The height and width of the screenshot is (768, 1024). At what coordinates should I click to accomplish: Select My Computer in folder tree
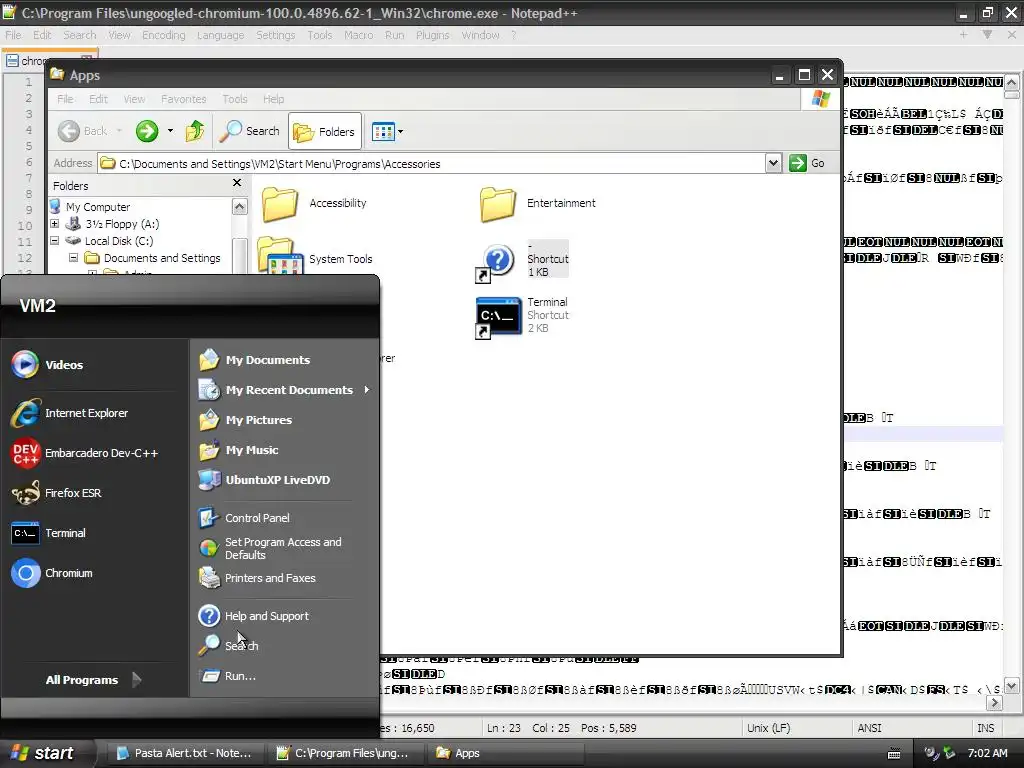(x=97, y=207)
